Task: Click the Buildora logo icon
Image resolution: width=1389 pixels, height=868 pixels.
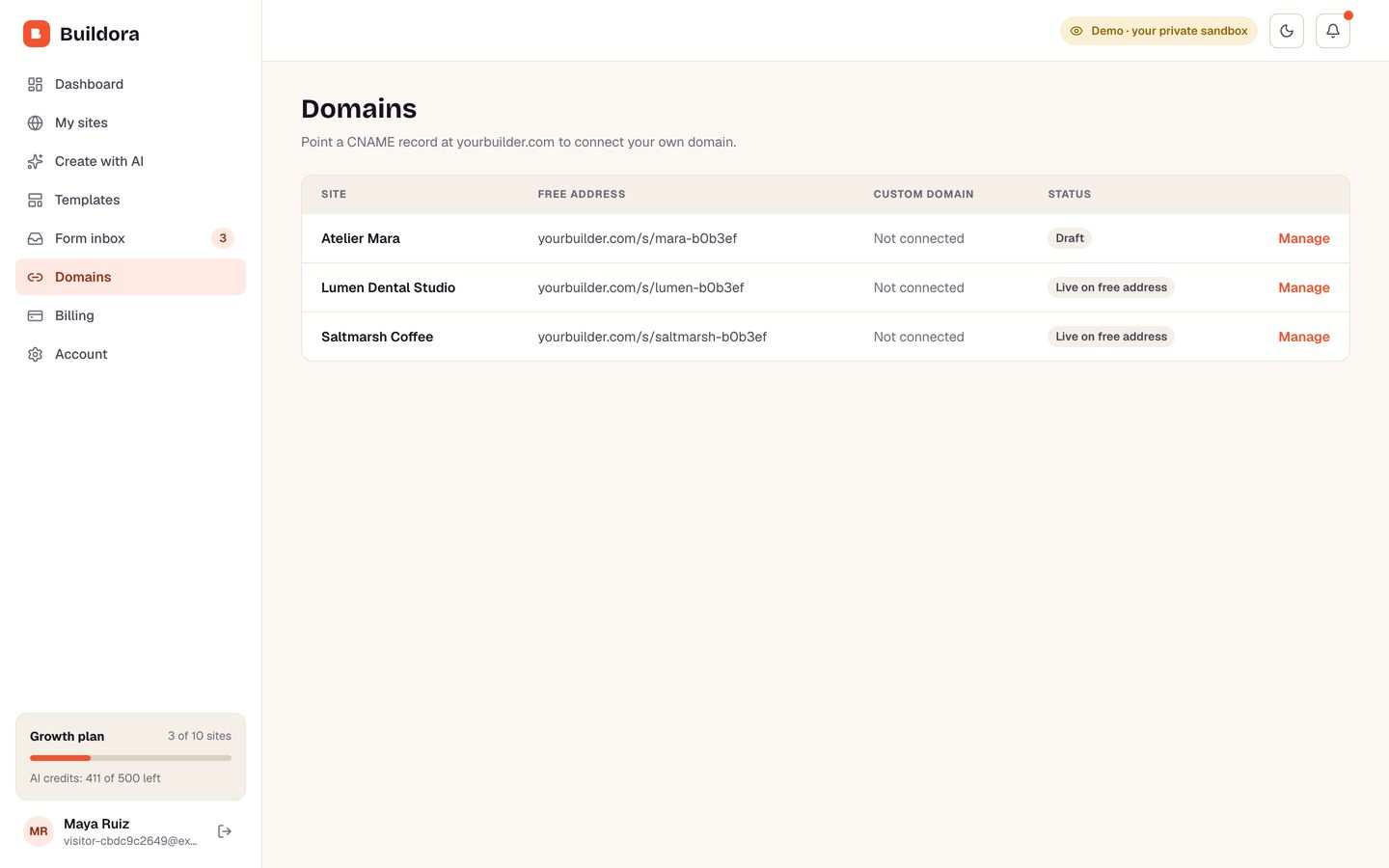Action: 37,34
